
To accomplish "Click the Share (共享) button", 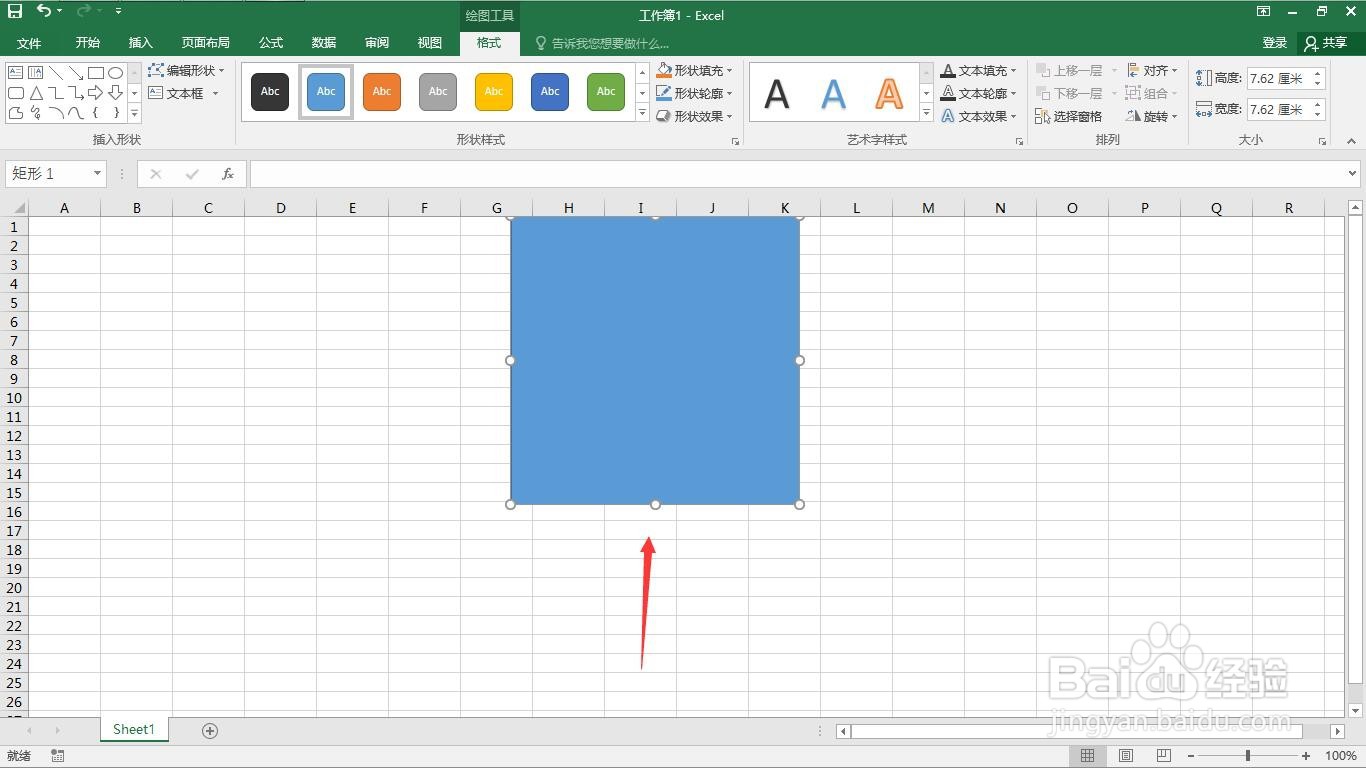I will [x=1326, y=43].
